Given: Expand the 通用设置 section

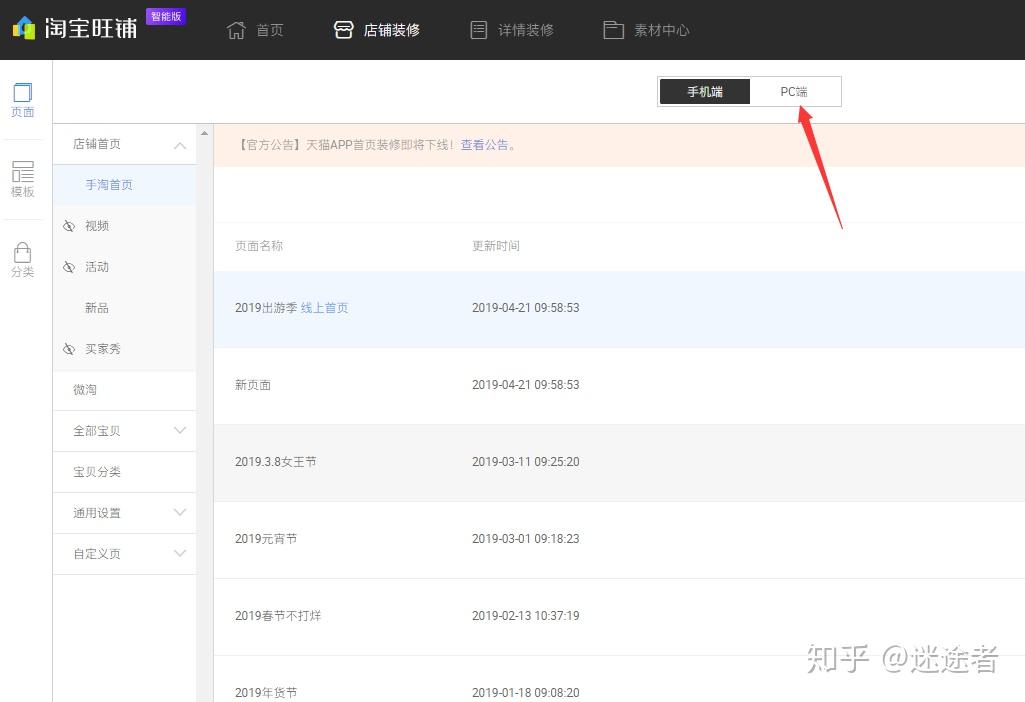Looking at the screenshot, I should click(179, 512).
